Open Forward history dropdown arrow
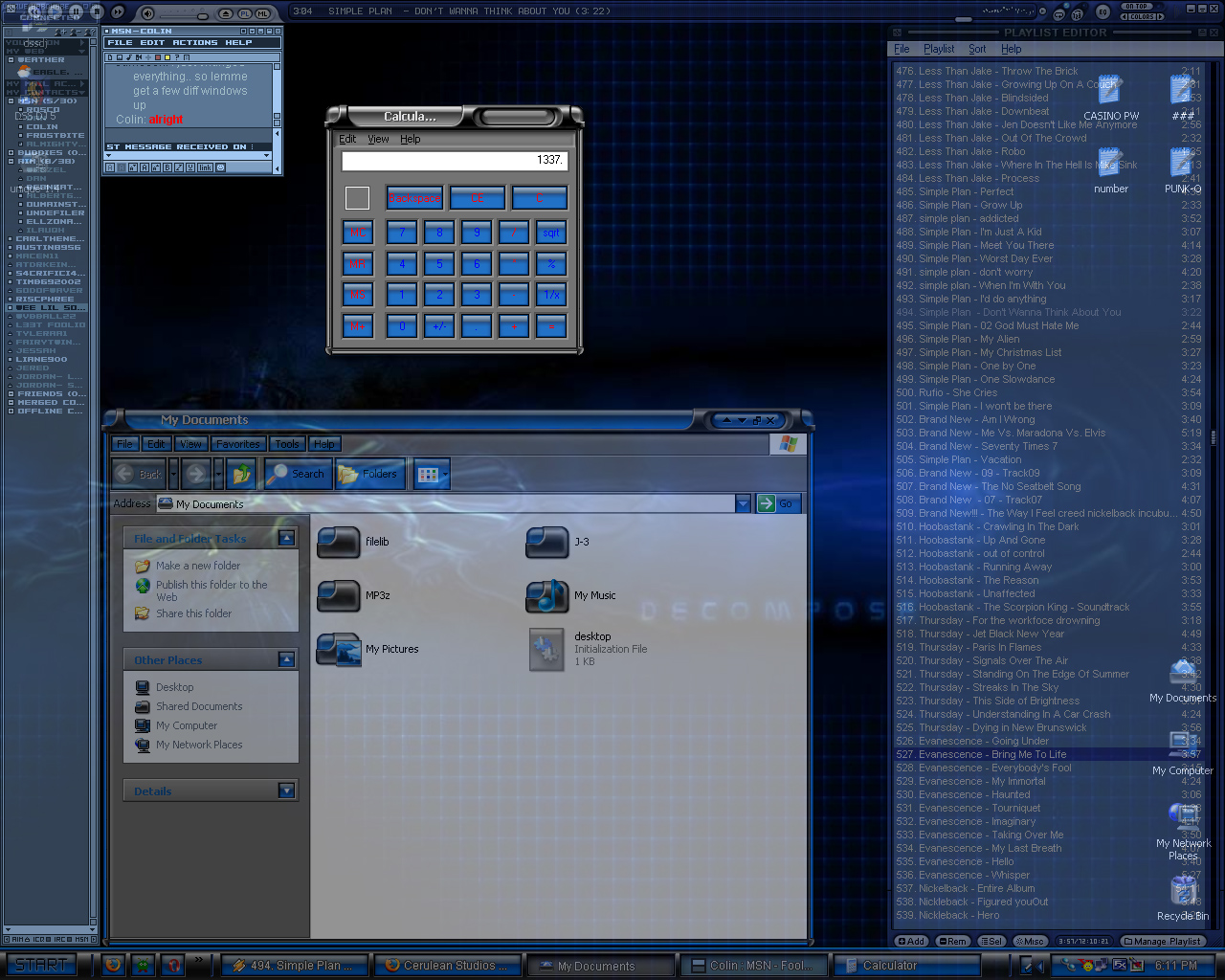 point(218,474)
